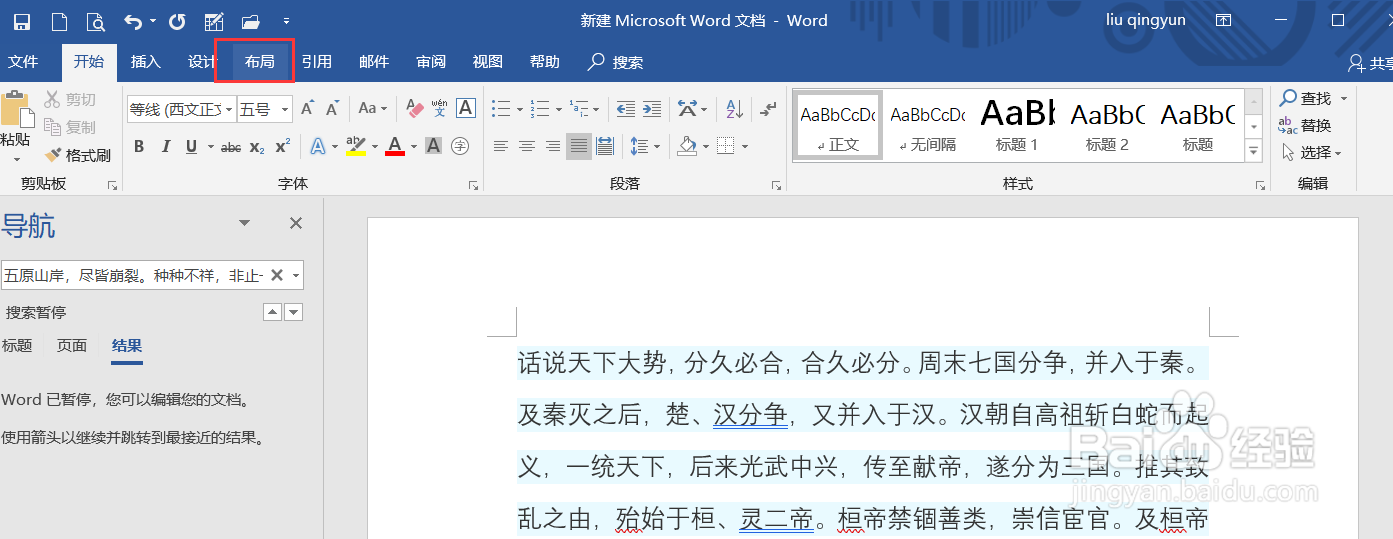Center align the text
This screenshot has height=539, width=1393.
coord(527,147)
